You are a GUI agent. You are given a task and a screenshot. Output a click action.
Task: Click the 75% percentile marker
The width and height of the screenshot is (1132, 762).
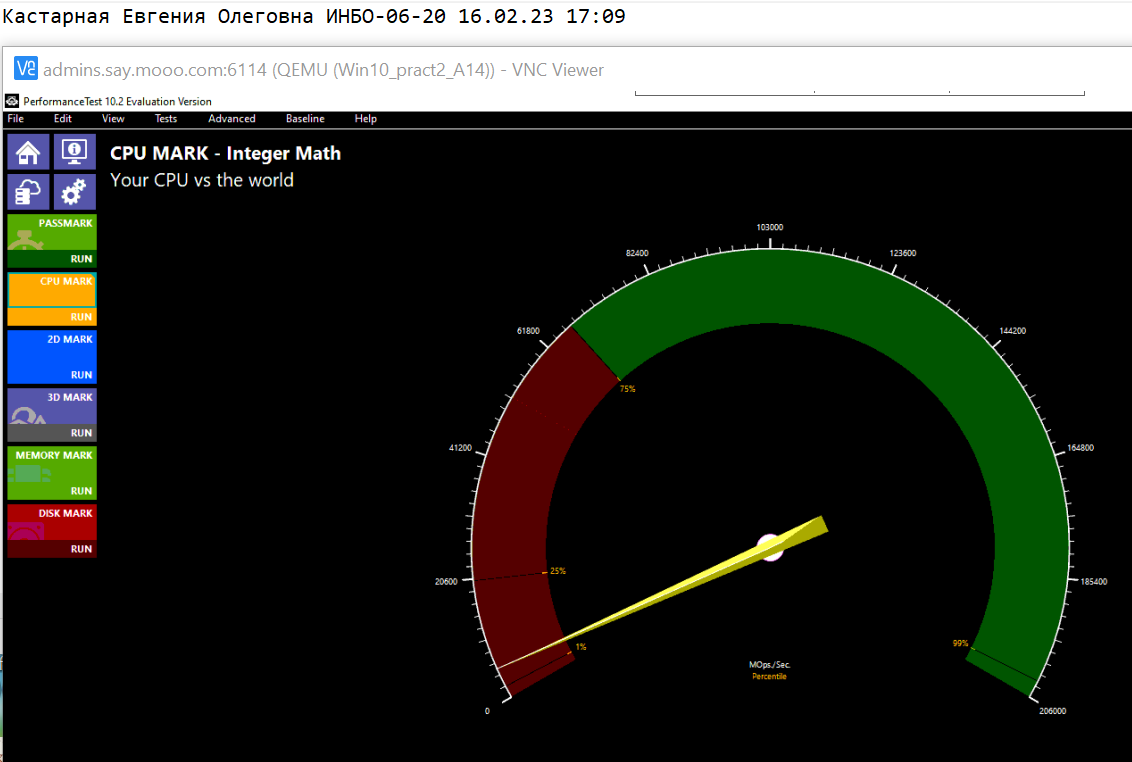click(x=627, y=389)
